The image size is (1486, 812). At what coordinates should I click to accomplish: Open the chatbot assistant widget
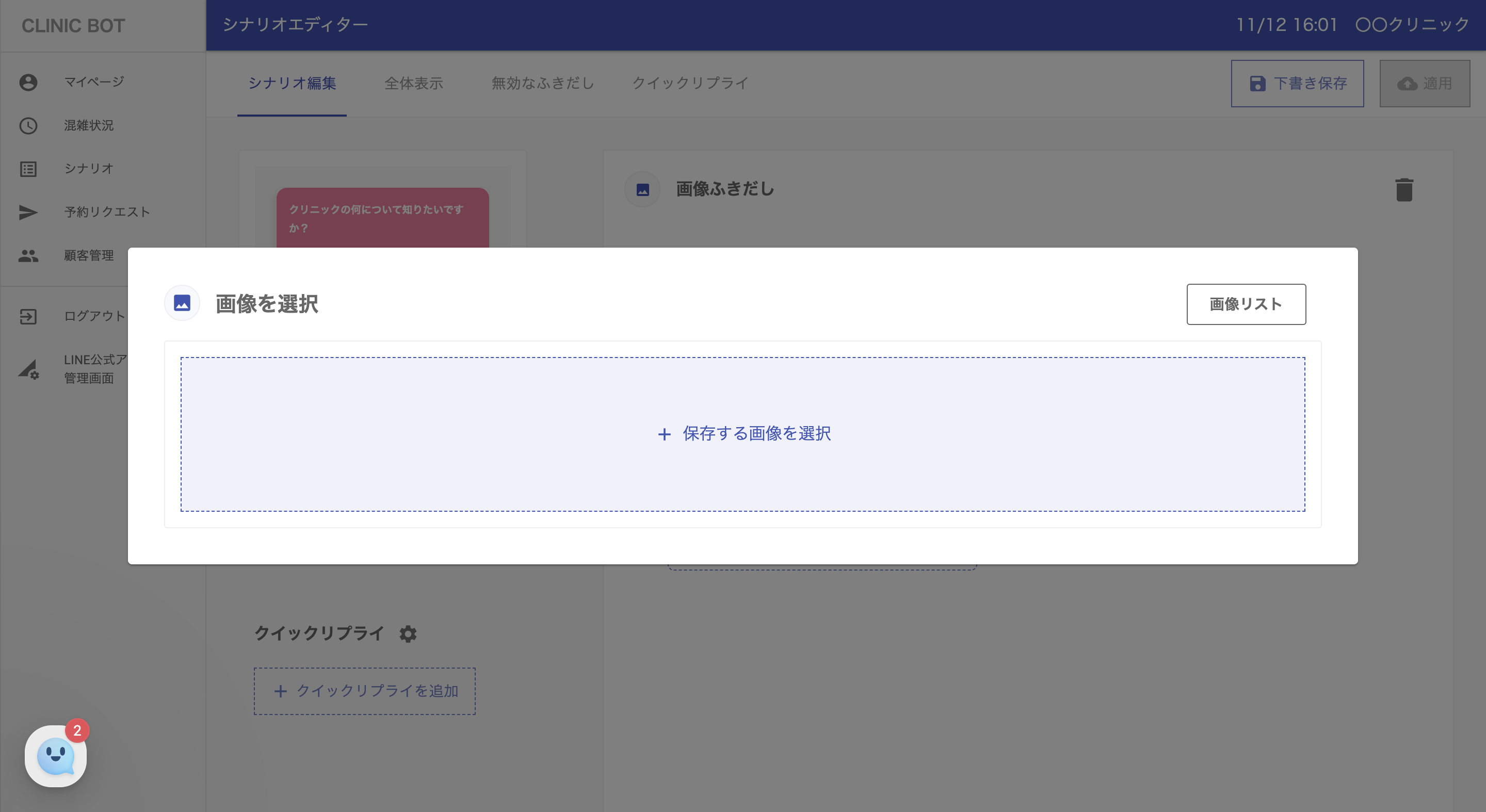tap(56, 756)
